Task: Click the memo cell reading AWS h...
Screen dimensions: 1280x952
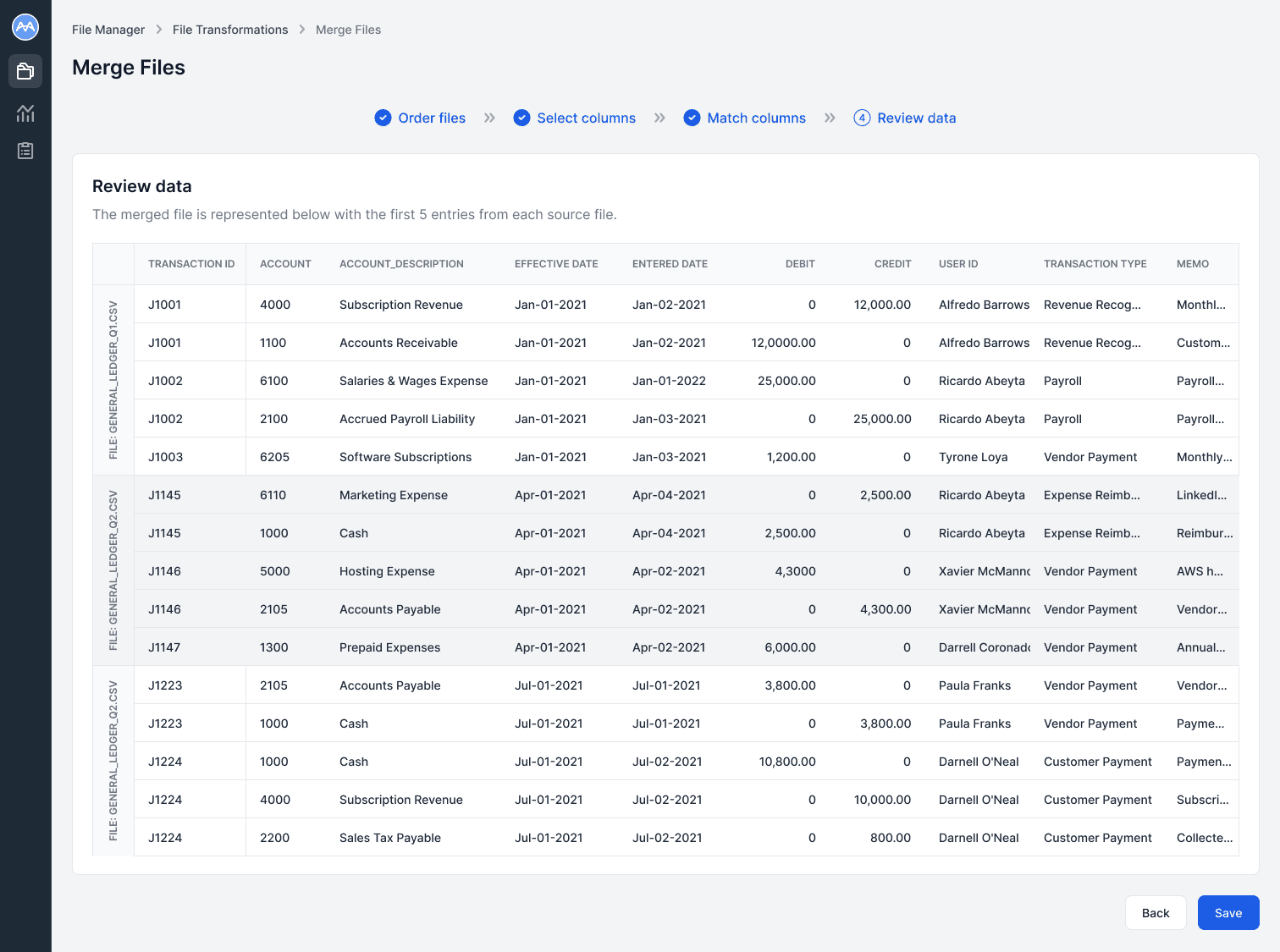Action: [x=1200, y=571]
